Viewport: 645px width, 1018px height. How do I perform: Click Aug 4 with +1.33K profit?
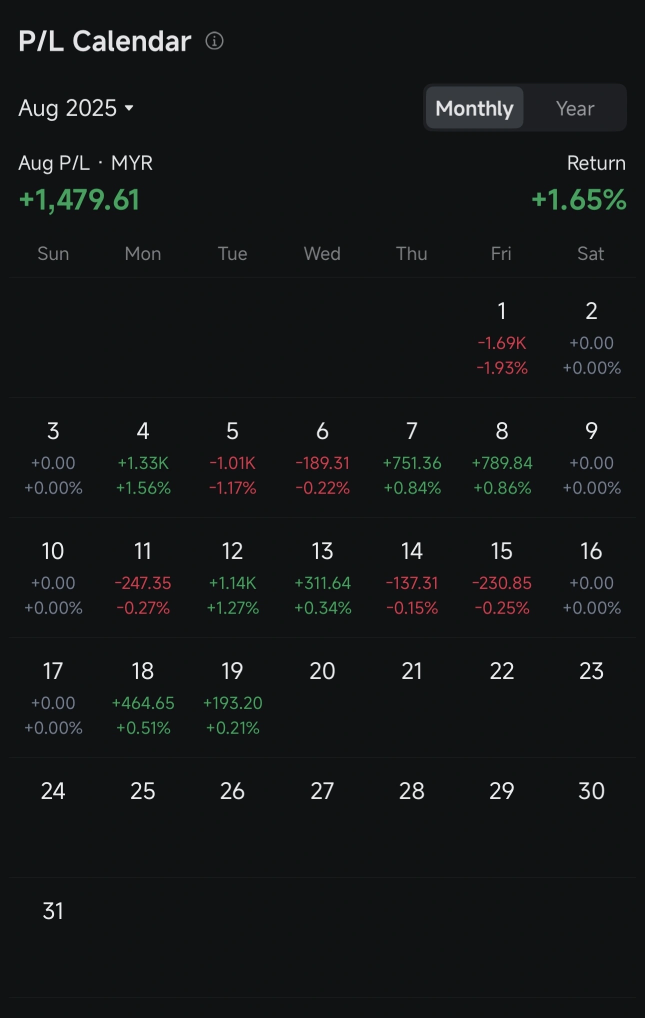(x=142, y=457)
